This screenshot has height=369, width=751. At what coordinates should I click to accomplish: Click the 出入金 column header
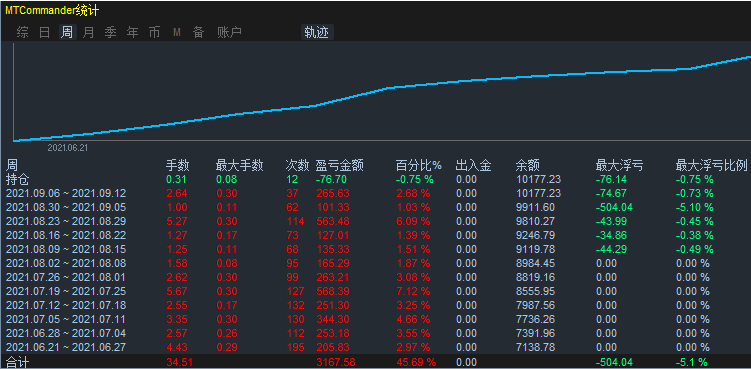(474, 166)
